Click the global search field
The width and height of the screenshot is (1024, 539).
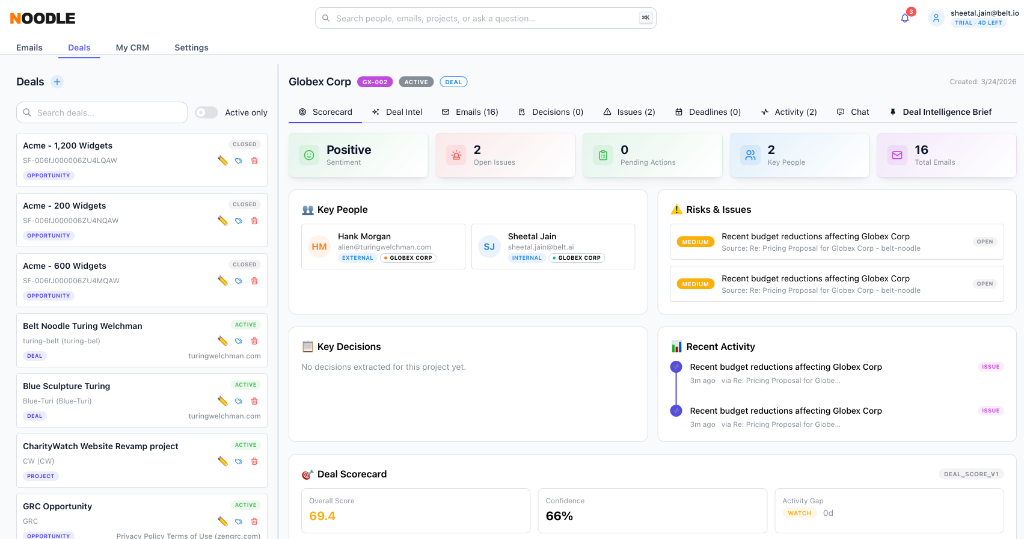[x=486, y=18]
